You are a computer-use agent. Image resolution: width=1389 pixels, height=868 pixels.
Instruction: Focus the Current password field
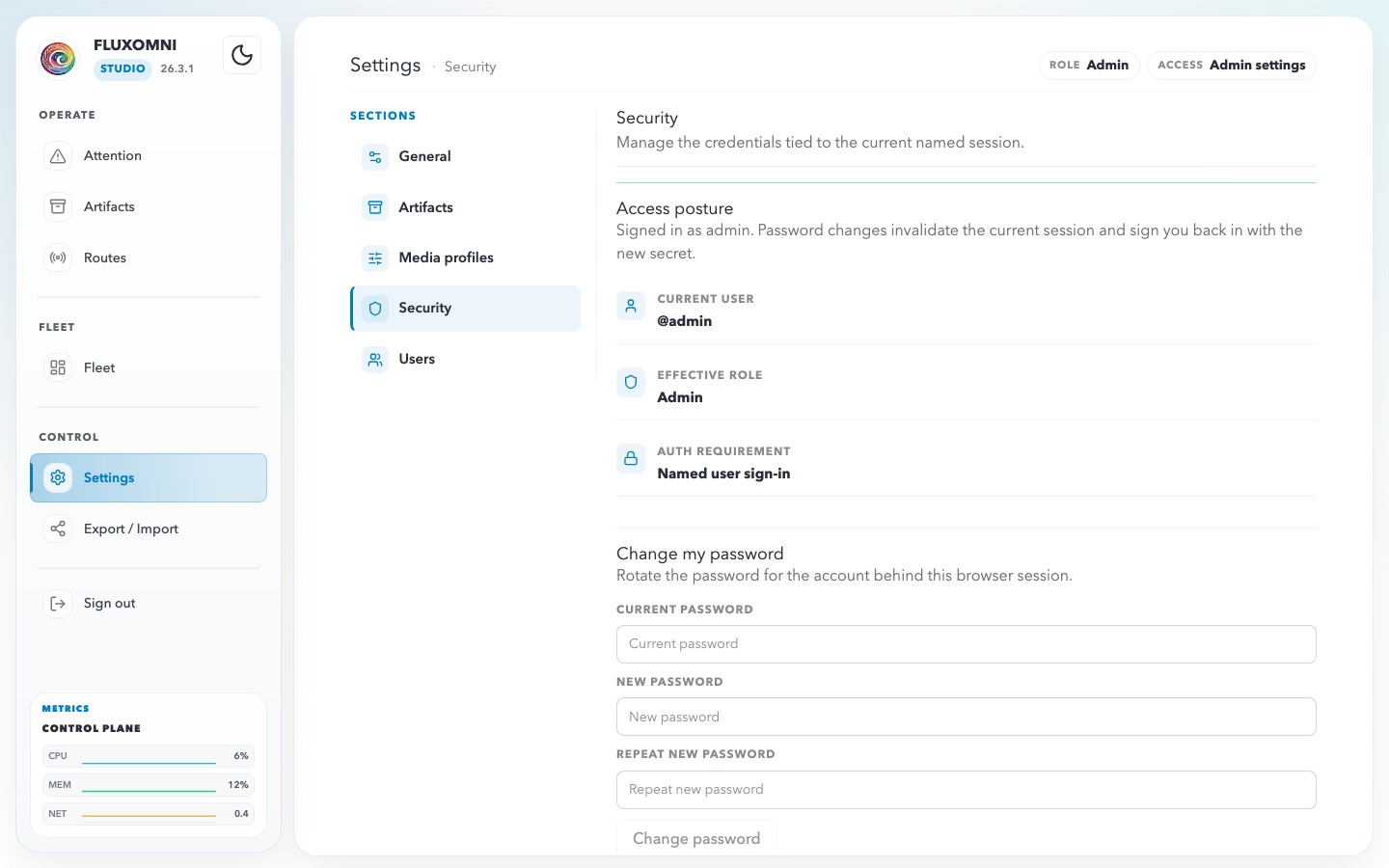(x=967, y=644)
